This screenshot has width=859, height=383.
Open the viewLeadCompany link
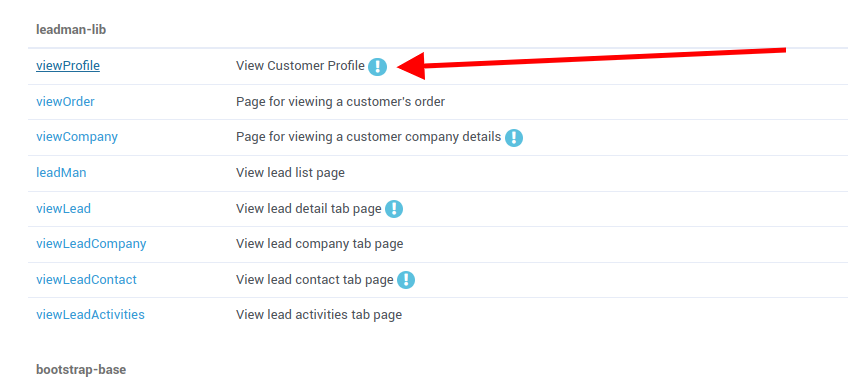[x=91, y=244]
